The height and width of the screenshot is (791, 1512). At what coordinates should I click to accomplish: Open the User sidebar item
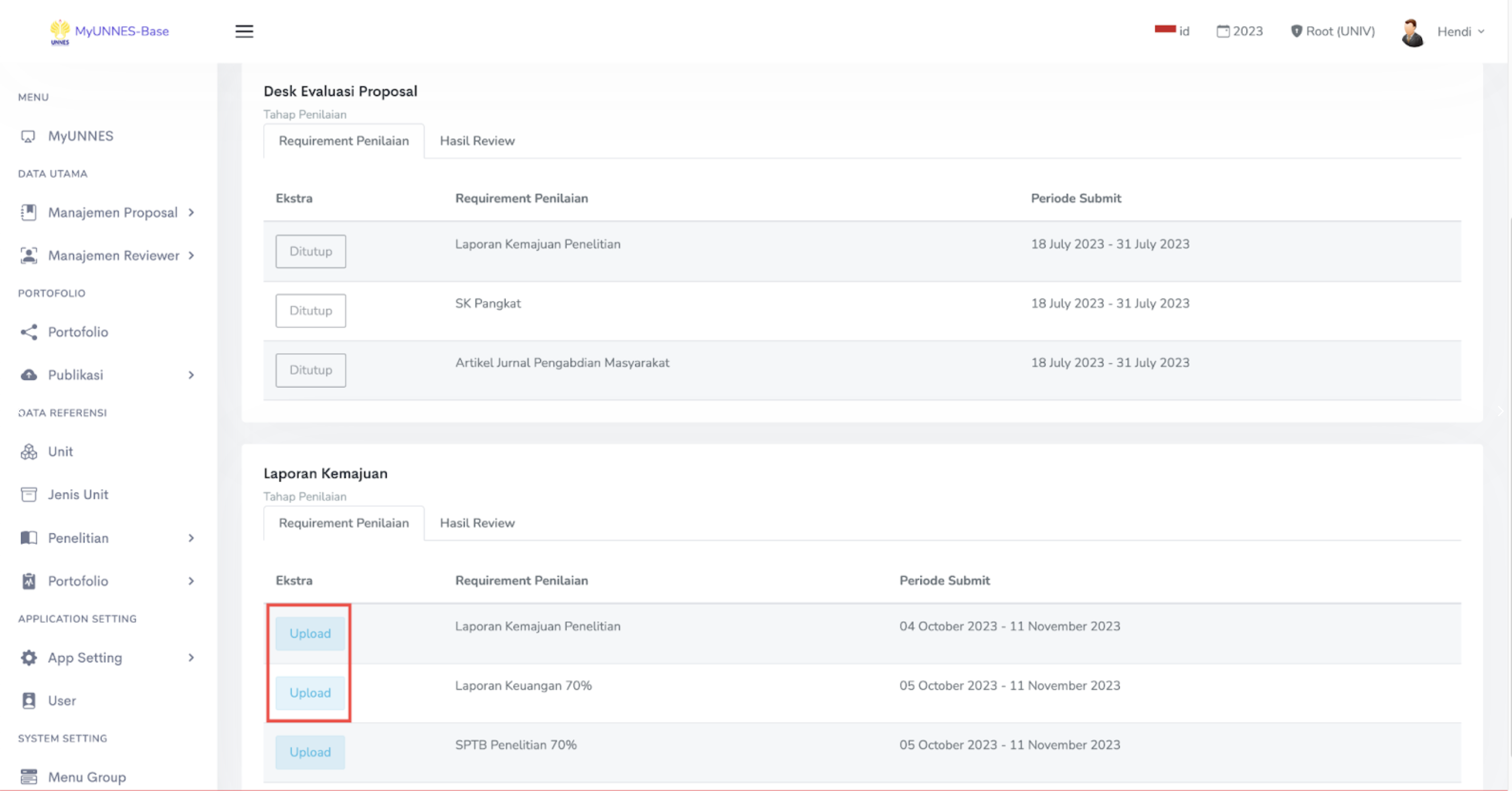62,700
